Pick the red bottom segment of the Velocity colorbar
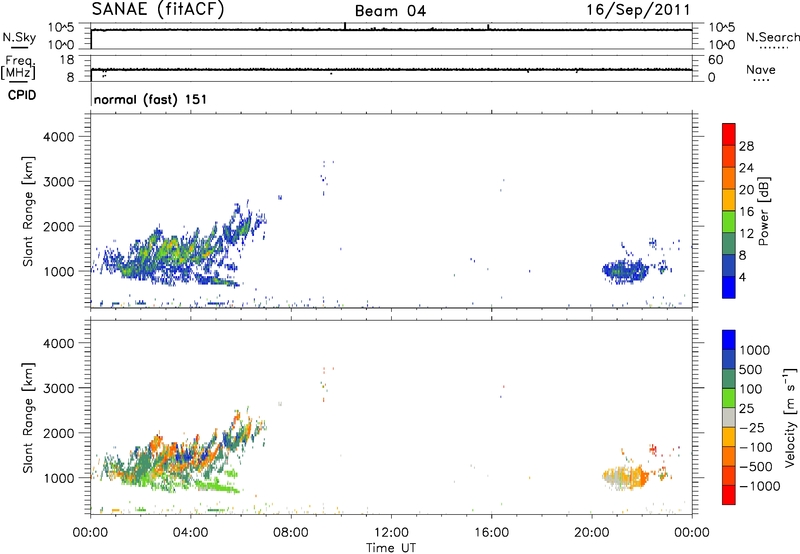Viewport: 800px width, 554px height. [729, 495]
